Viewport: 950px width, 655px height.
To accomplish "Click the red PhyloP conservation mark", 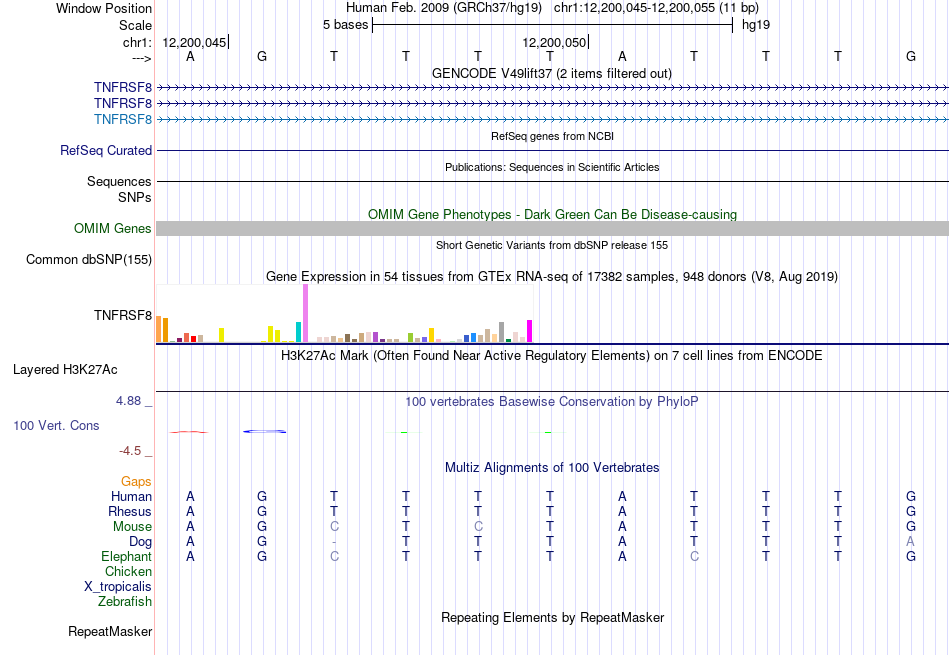I will (189, 432).
